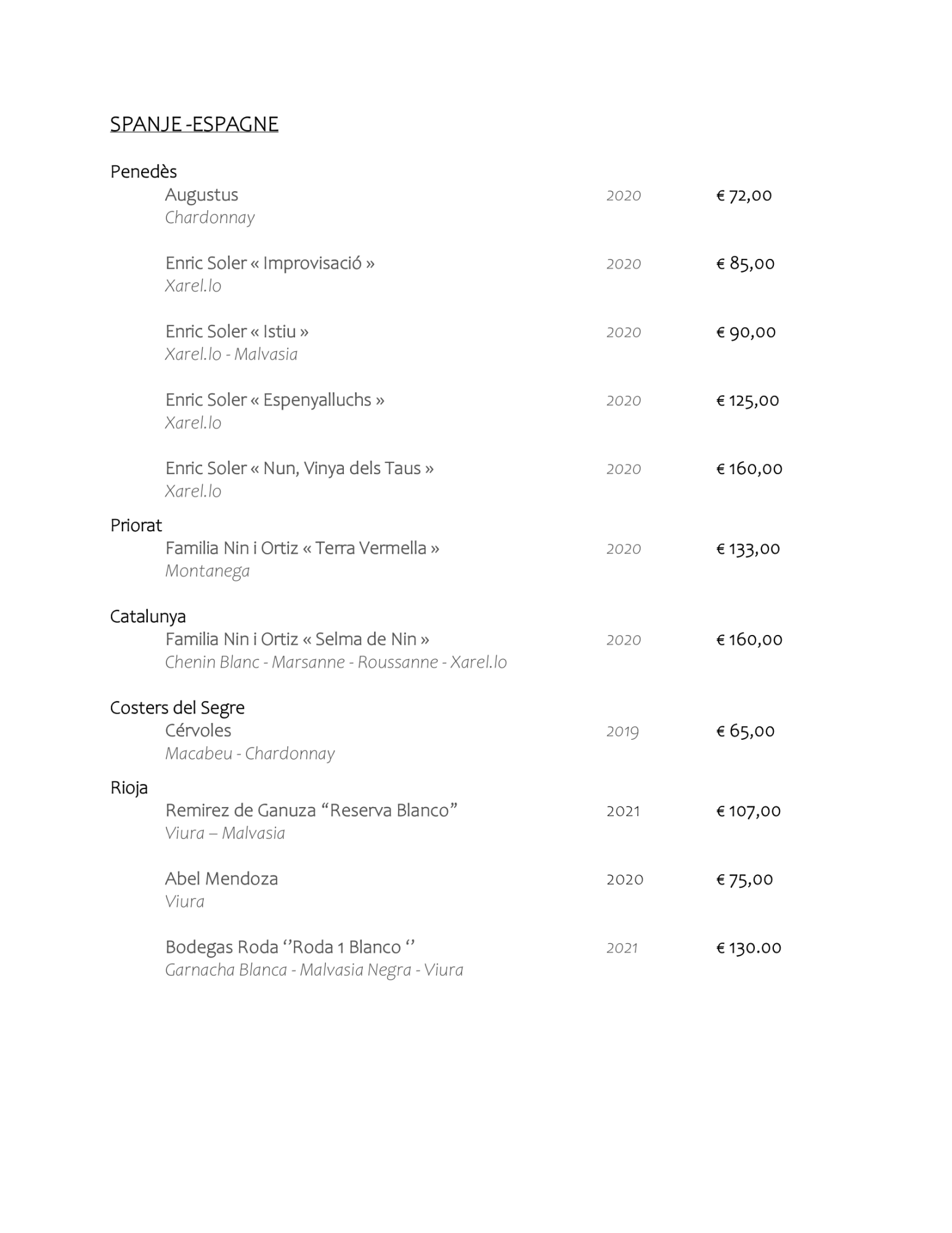Click the Abel Mendoza wine name

pyautogui.click(x=222, y=879)
